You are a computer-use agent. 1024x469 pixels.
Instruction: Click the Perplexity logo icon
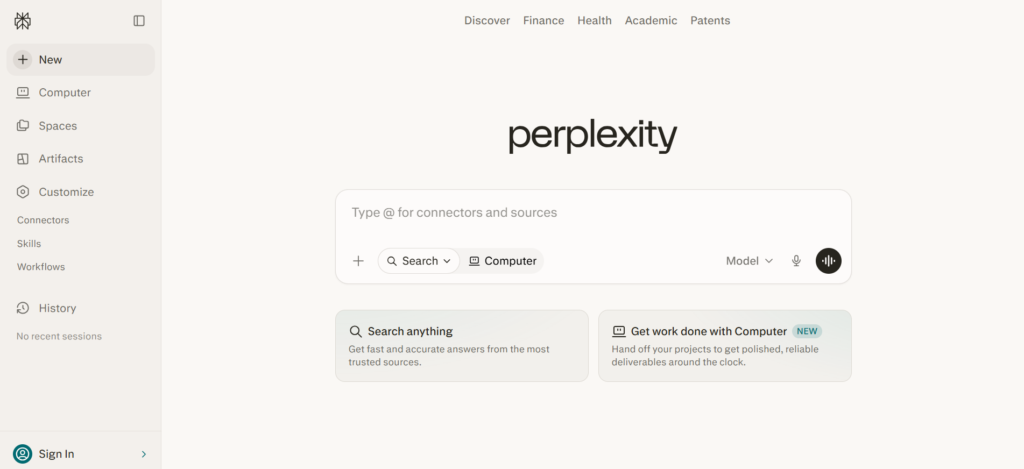pyautogui.click(x=23, y=21)
